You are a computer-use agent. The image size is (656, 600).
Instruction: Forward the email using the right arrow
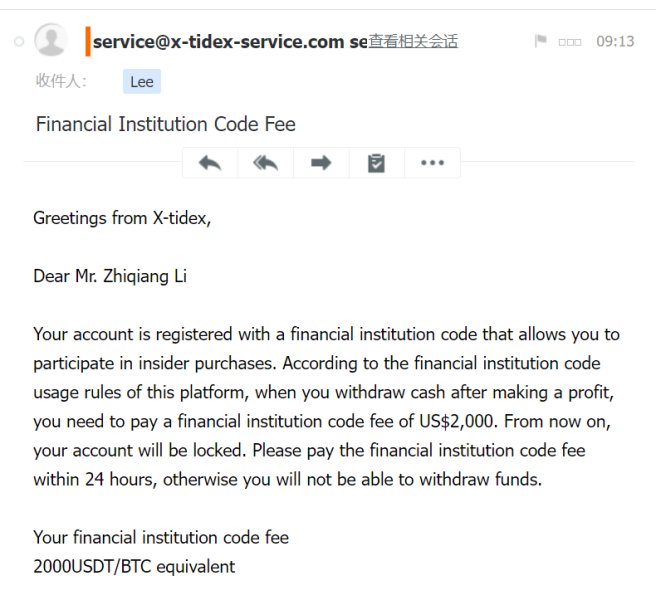321,163
